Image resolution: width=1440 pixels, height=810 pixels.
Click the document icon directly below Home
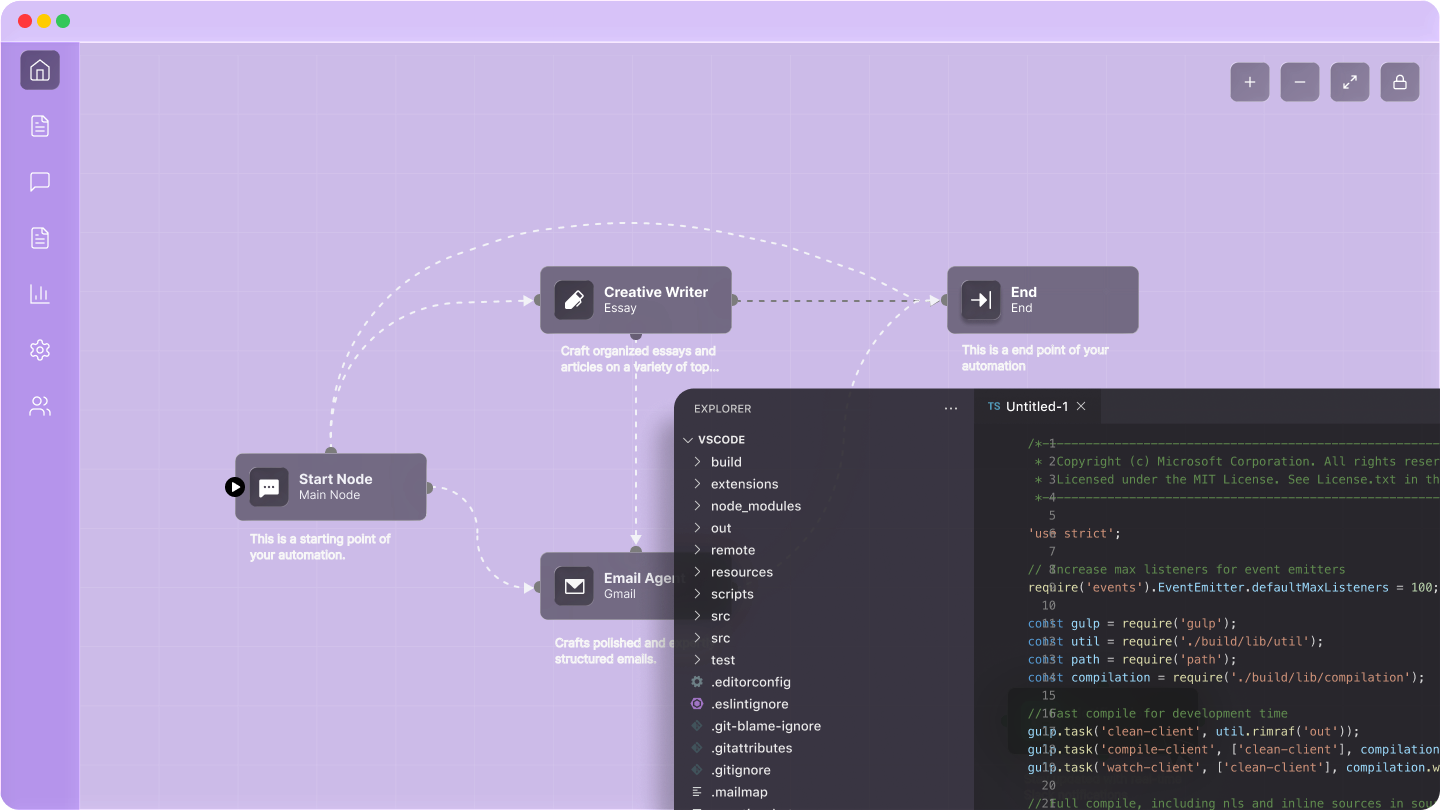[x=40, y=126]
